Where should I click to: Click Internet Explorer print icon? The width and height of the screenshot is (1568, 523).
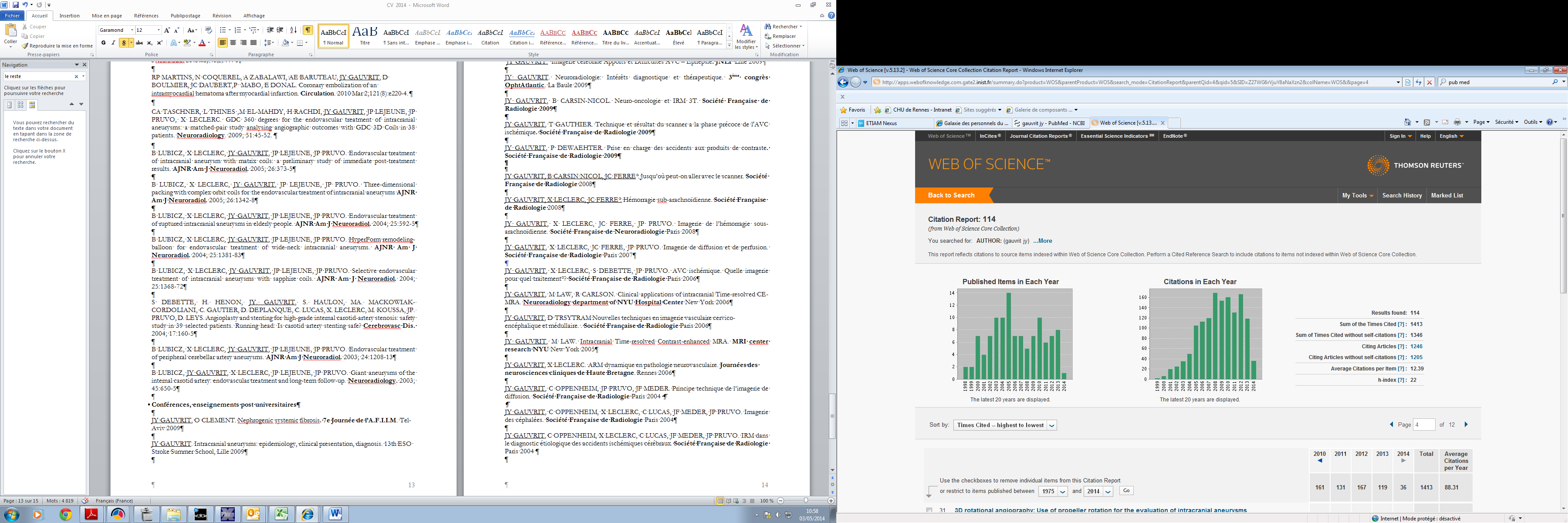[x=1458, y=122]
